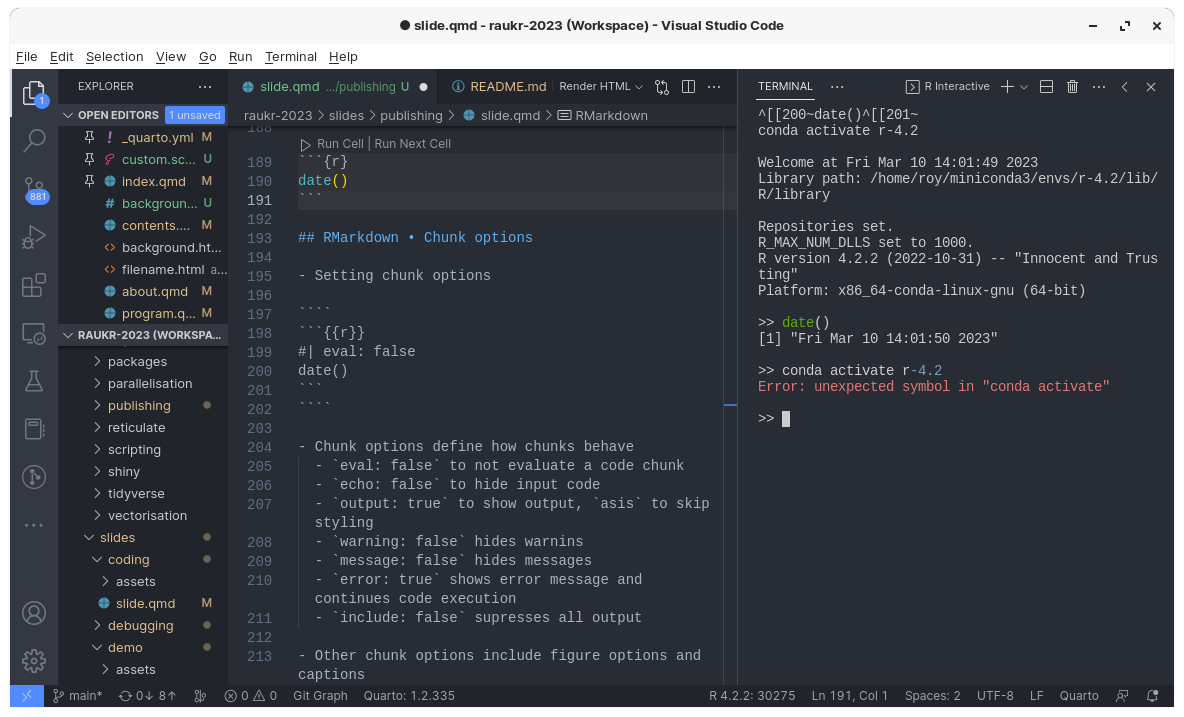Switch to the README.md tab

pyautogui.click(x=508, y=87)
